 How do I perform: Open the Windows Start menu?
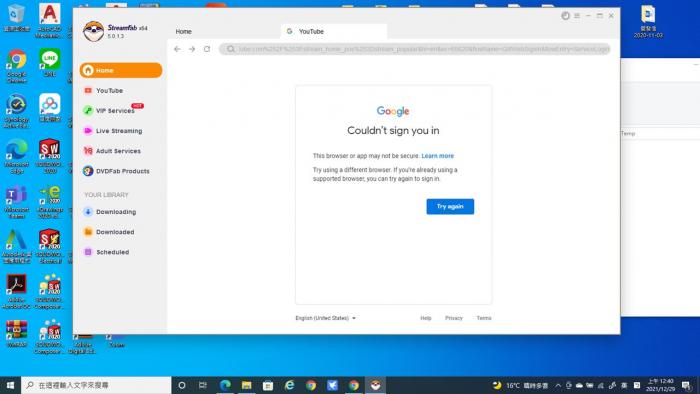10,385
